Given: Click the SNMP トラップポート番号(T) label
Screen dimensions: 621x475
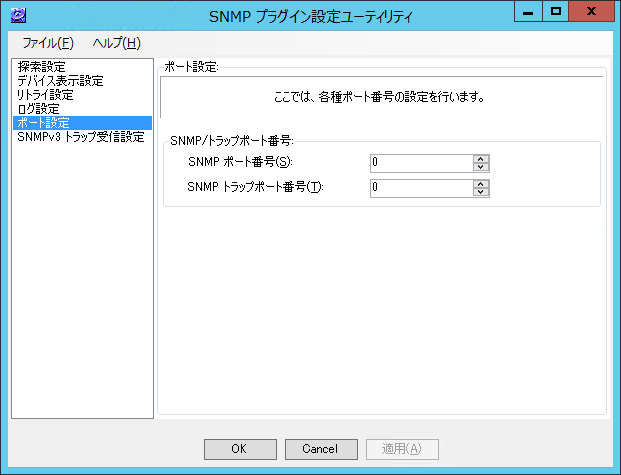Looking at the screenshot, I should (x=255, y=187).
